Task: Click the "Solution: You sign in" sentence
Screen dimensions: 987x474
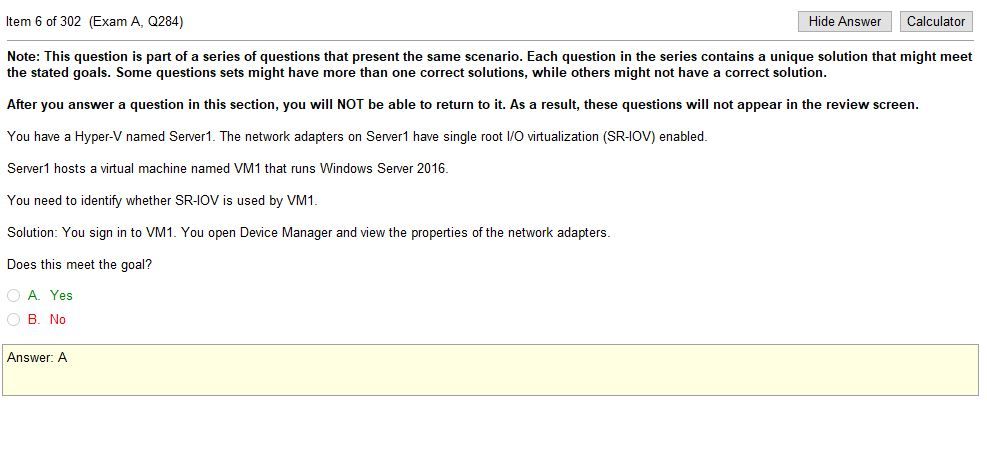Action: click(x=308, y=232)
